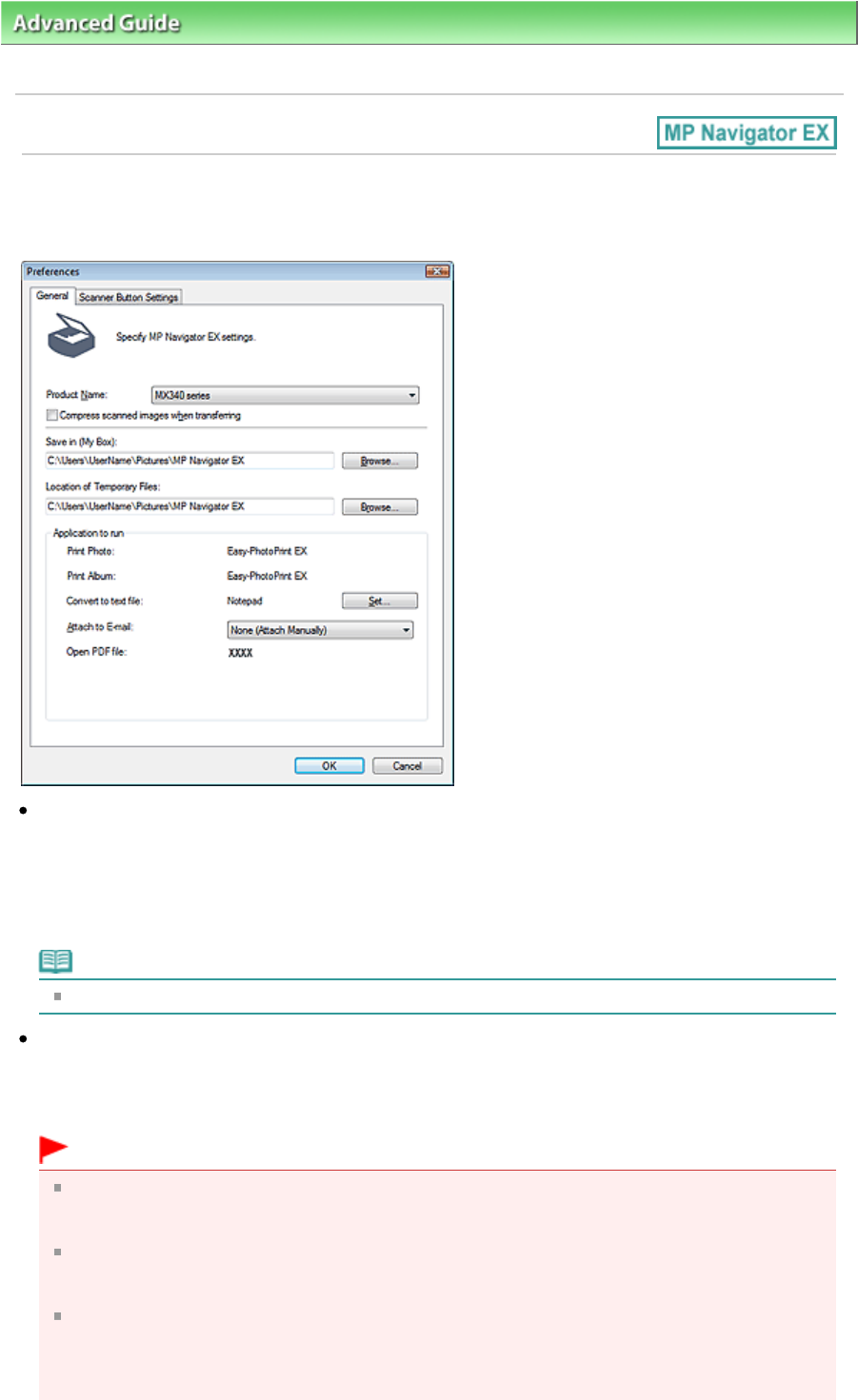Viewport: 858px width, 1400px height.
Task: Click the Note book icon
Action: click(55, 961)
